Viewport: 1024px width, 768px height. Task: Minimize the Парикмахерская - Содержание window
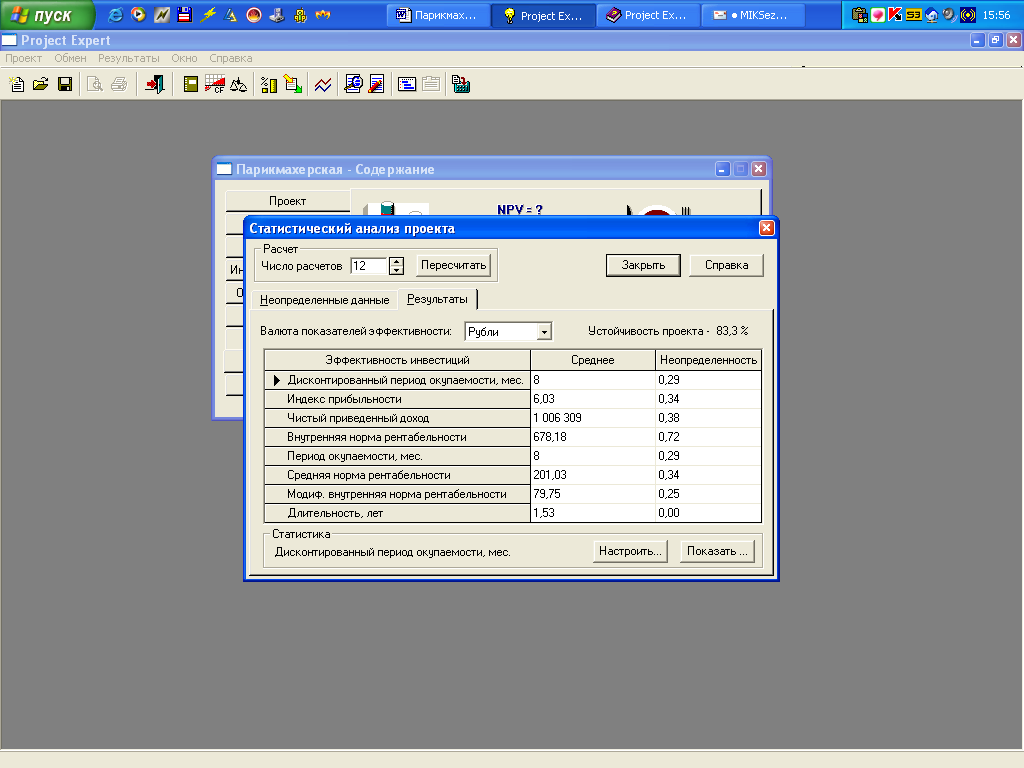pyautogui.click(x=722, y=169)
